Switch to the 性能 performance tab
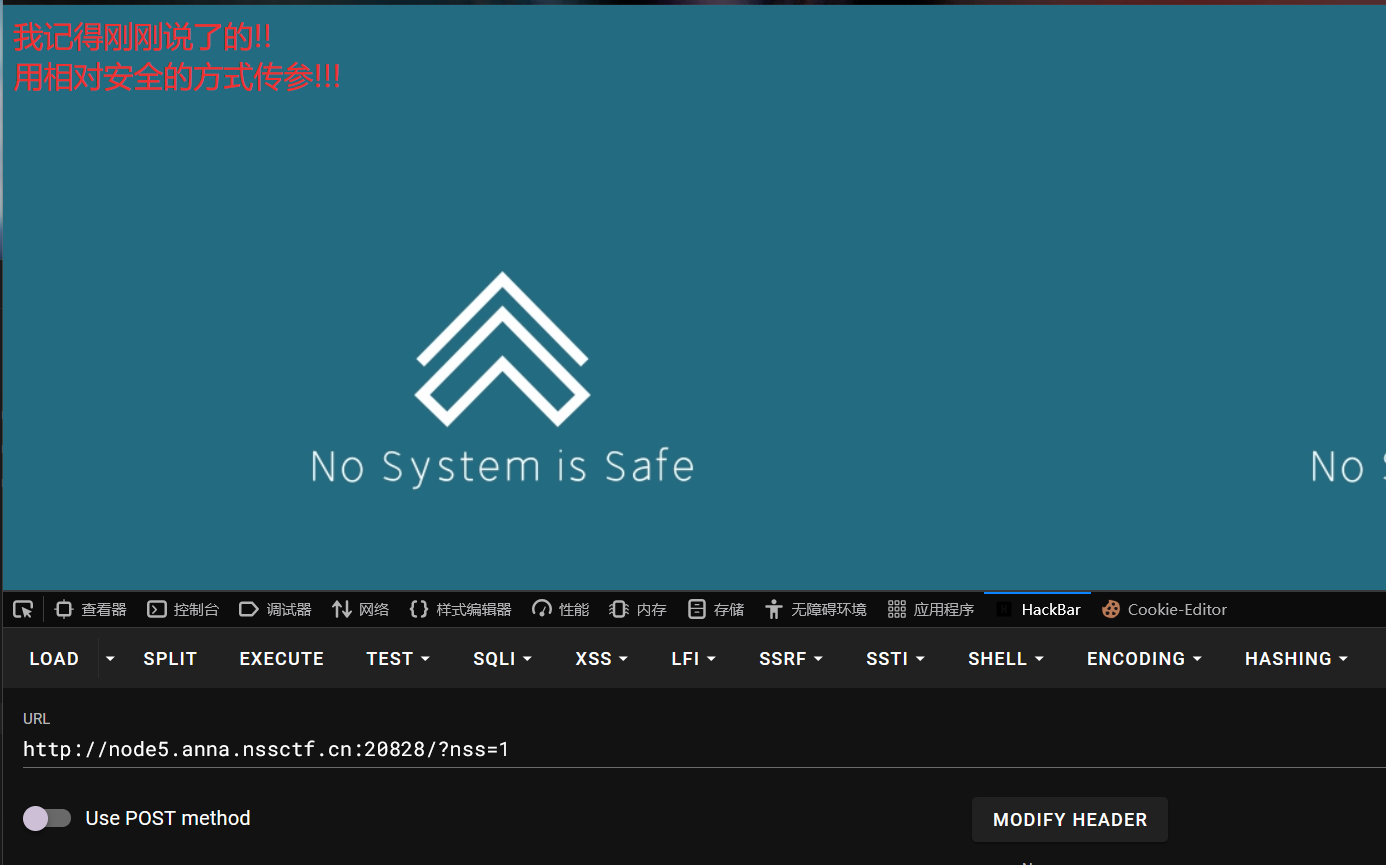1386x865 pixels. (561, 609)
